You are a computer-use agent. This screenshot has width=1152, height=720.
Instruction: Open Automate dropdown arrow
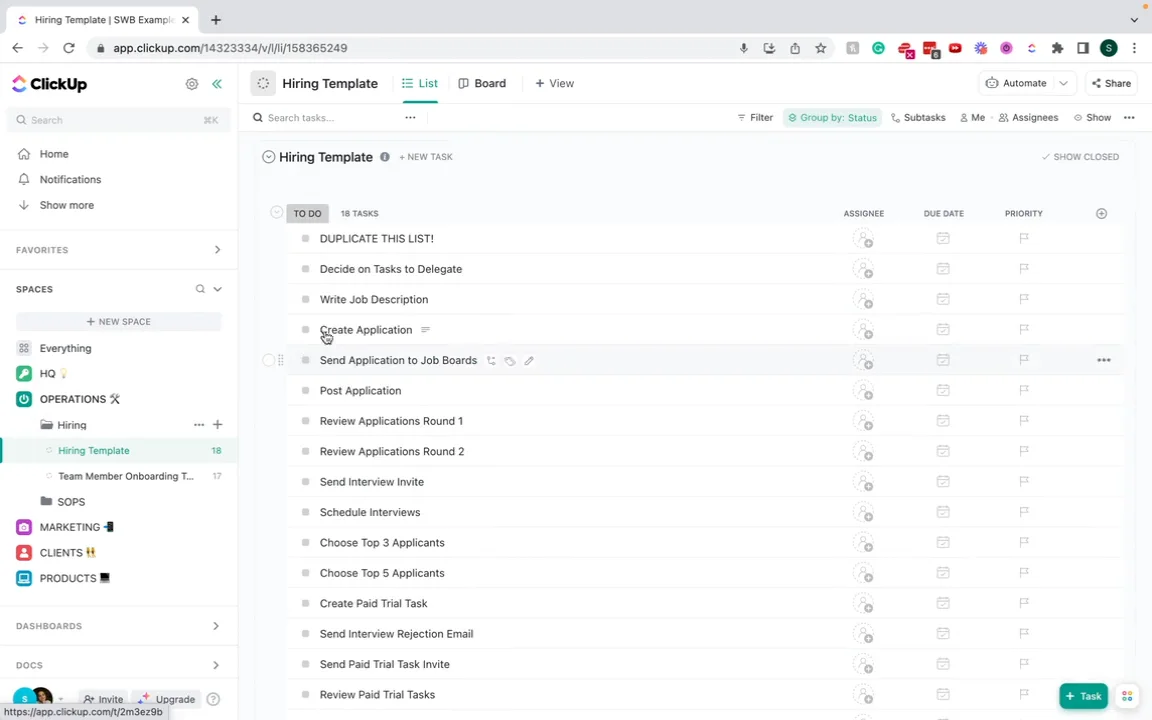point(1063,83)
